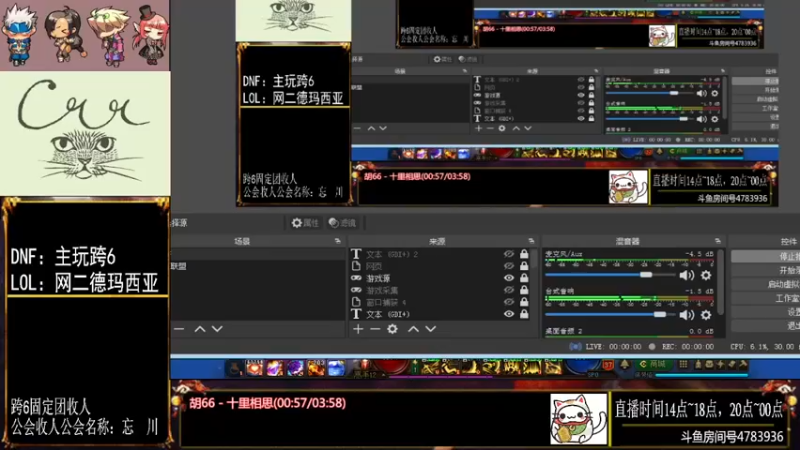Remove scene with the scenes minus icon
This screenshot has height=450, width=800.
click(x=179, y=329)
